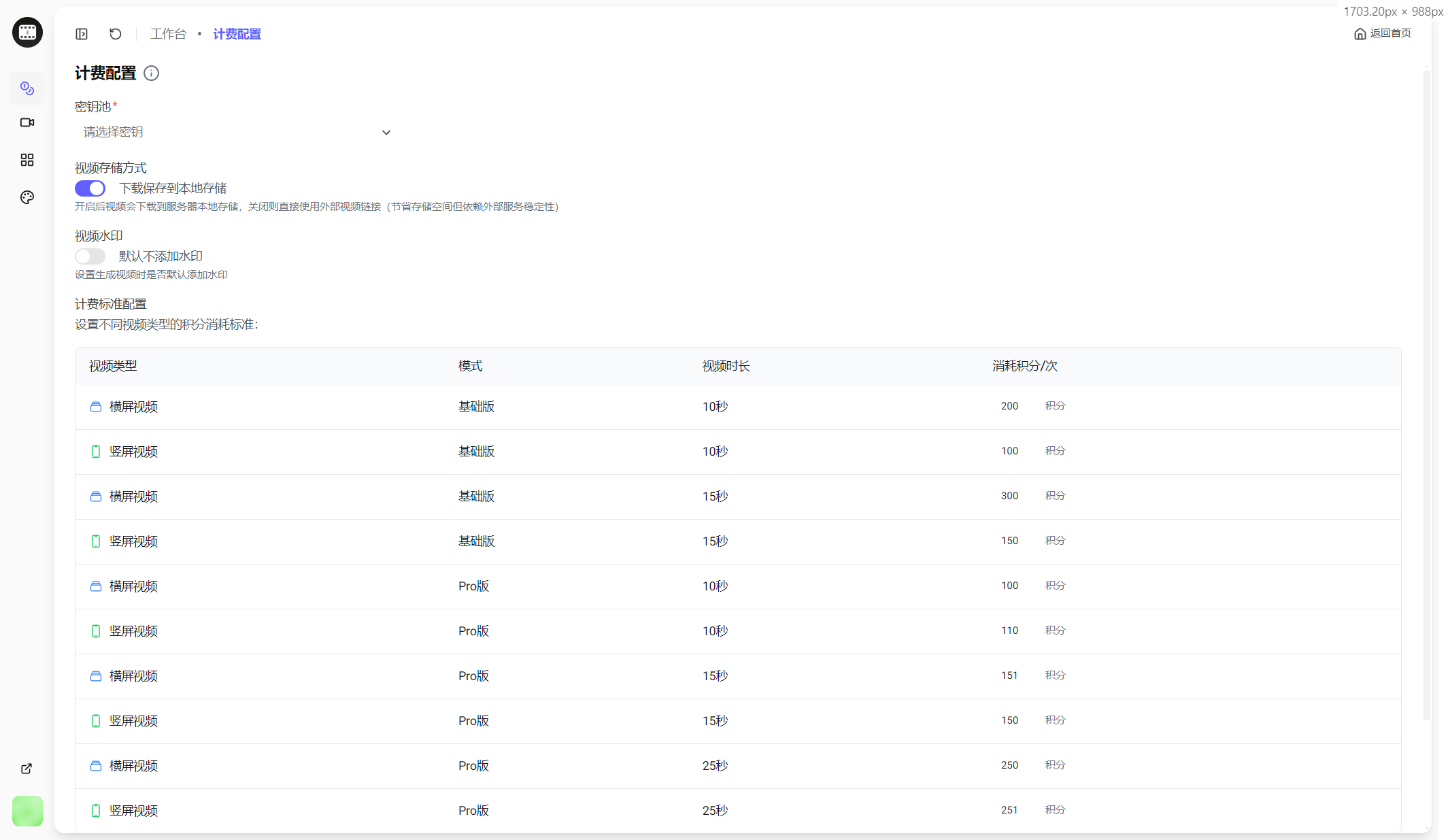Click the film reel app logo
The image size is (1448, 840).
[27, 32]
